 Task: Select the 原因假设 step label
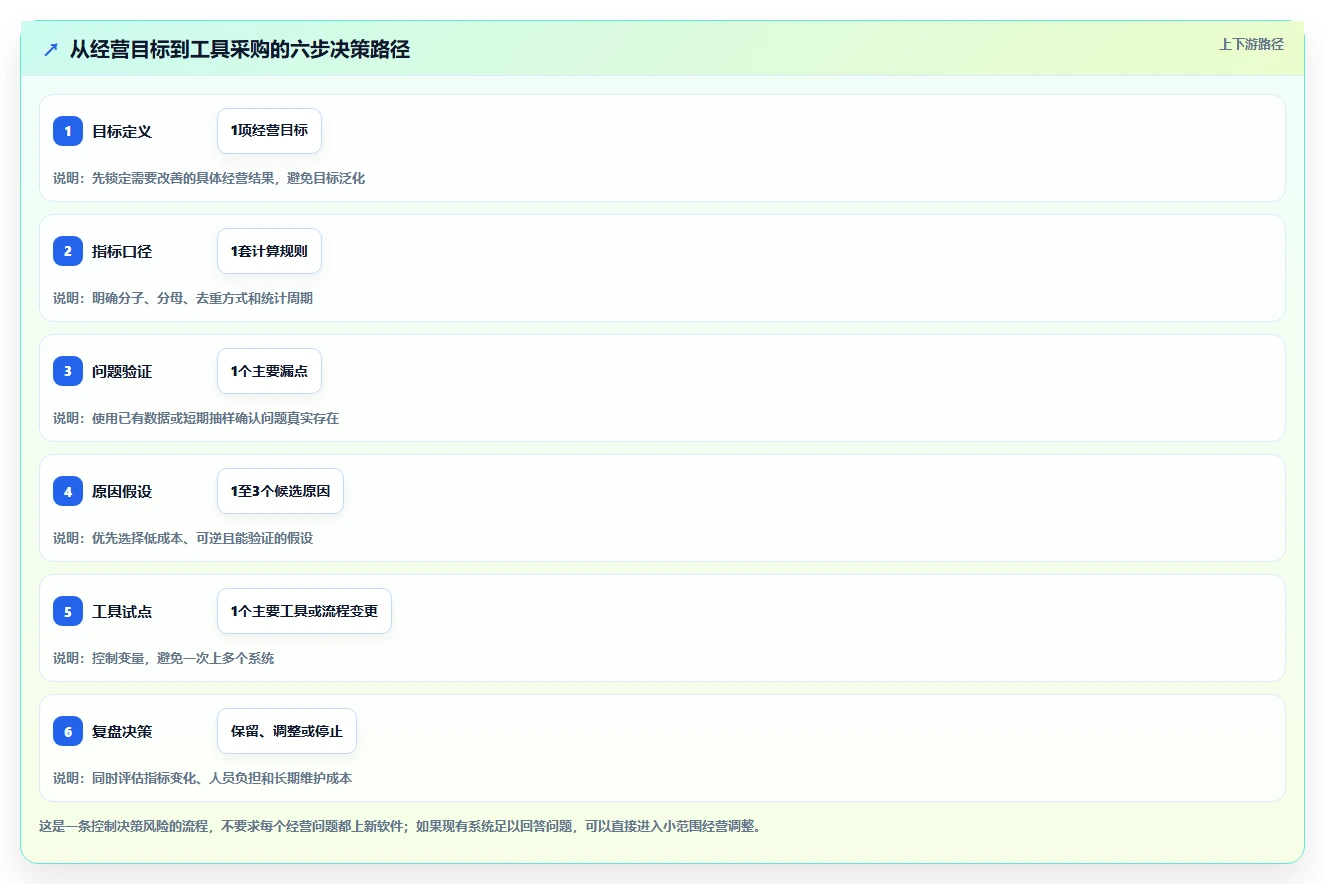[x=122, y=491]
